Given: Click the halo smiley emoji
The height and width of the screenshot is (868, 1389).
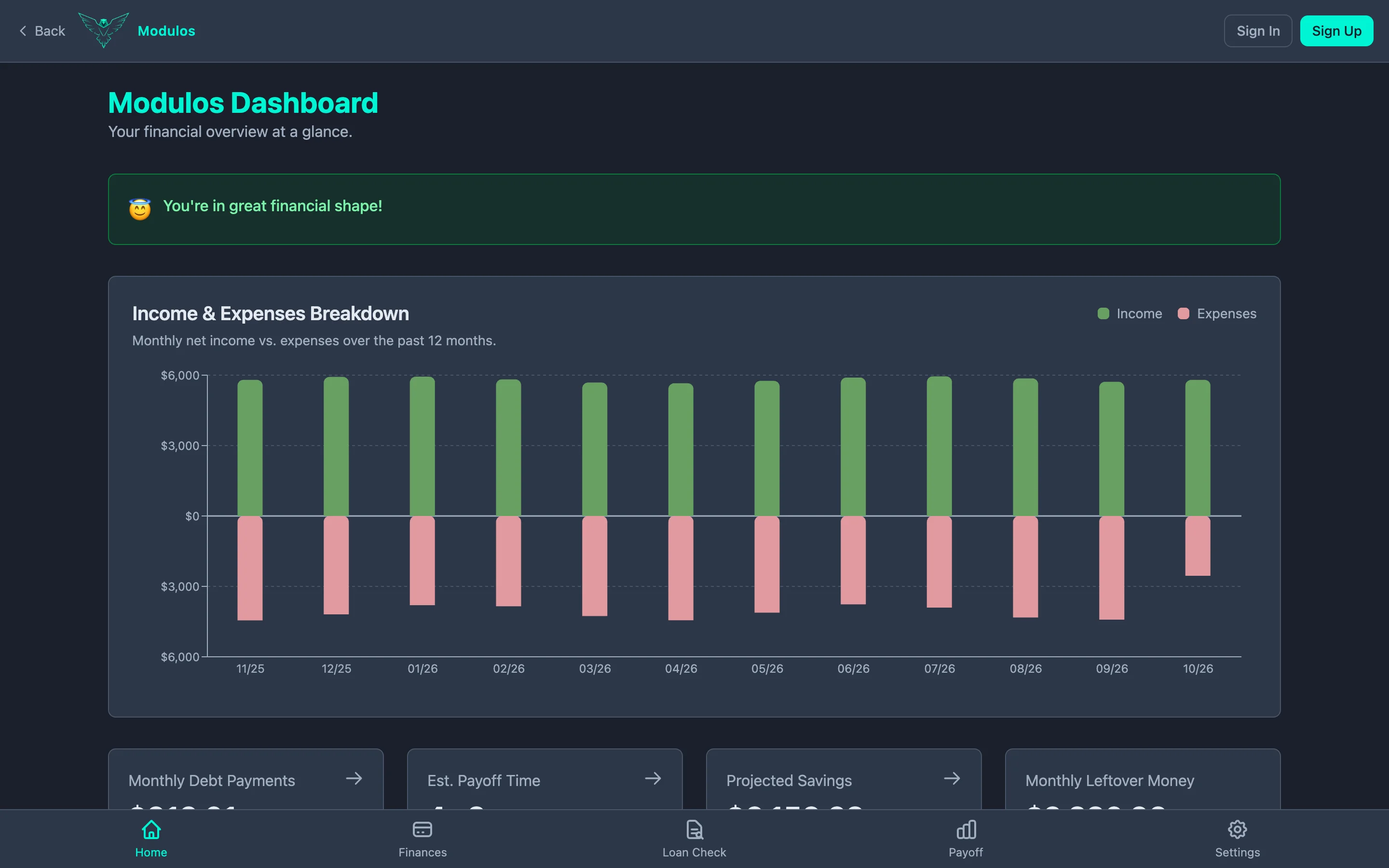Looking at the screenshot, I should pos(140,209).
